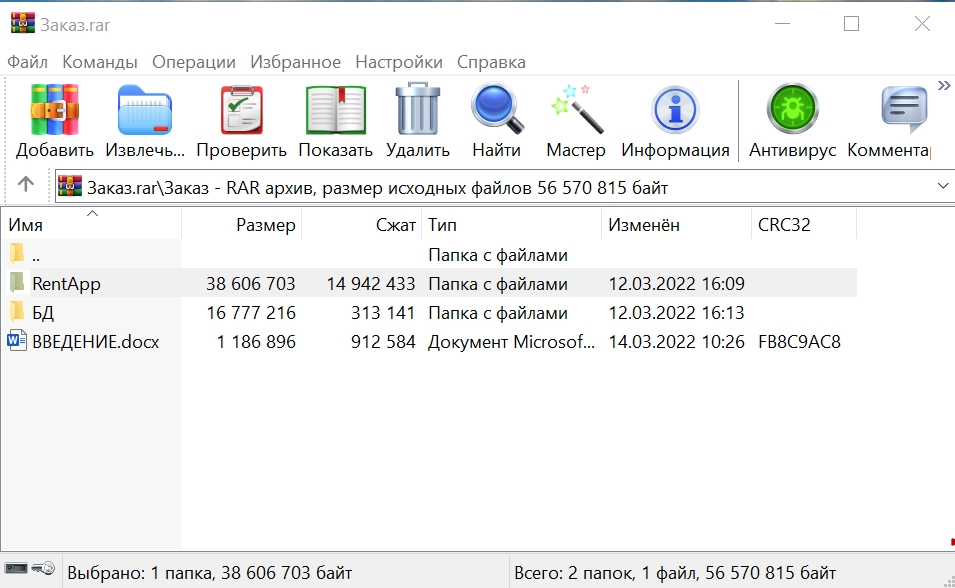Launch the Wizard (Мастер) wand icon
Image resolution: width=955 pixels, height=588 pixels.
click(576, 110)
